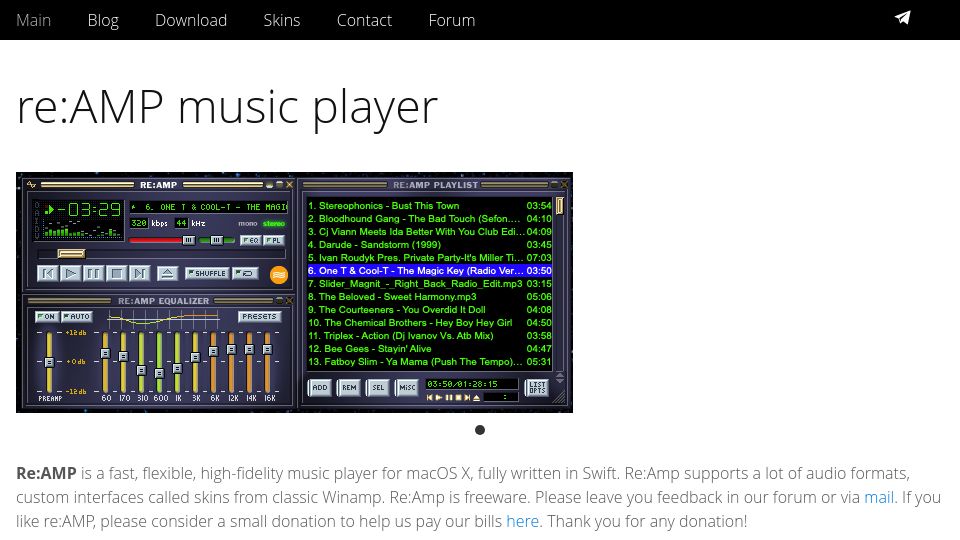Click the round orange icon in the player
This screenshot has height=540, width=960.
279,275
